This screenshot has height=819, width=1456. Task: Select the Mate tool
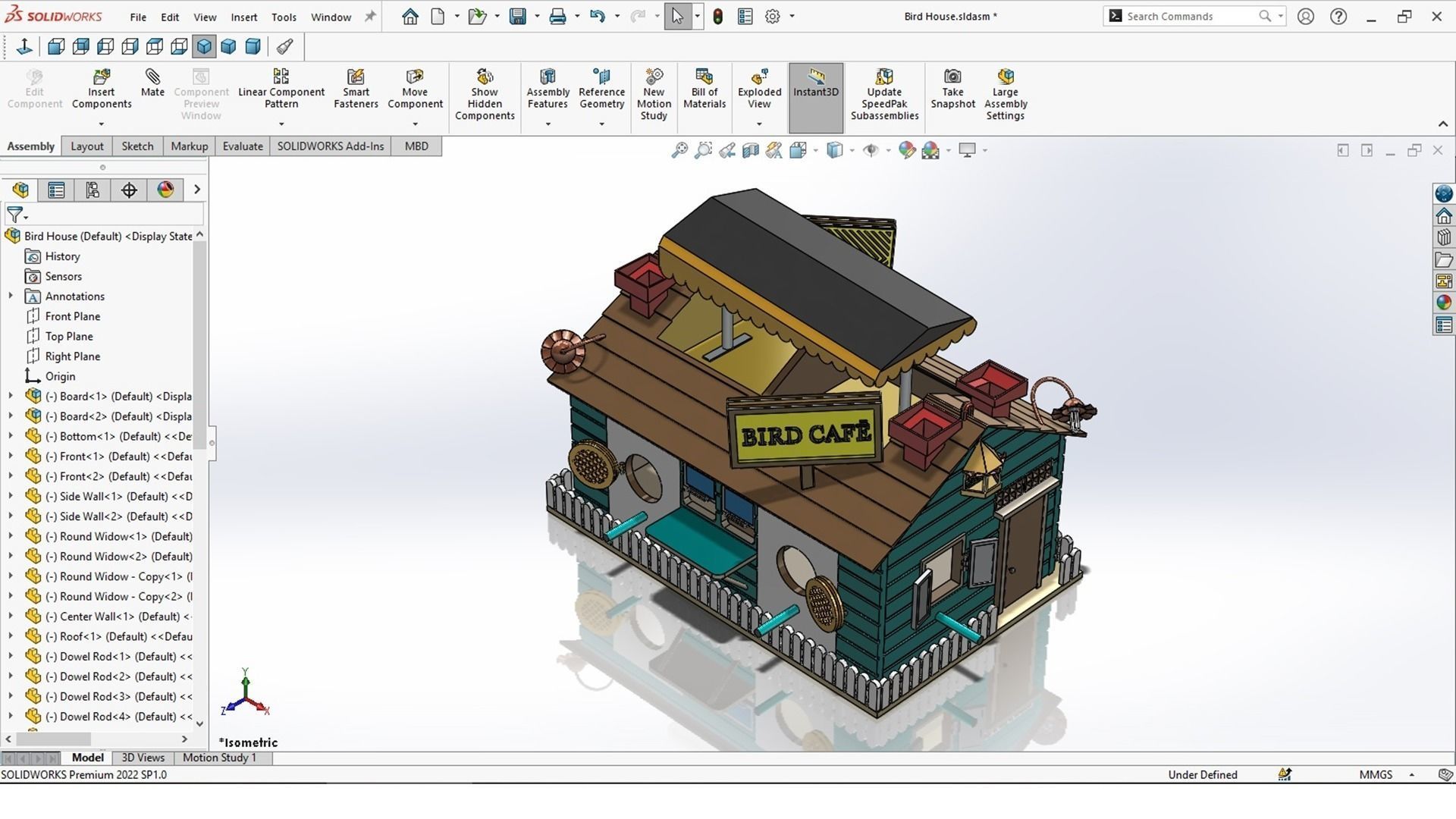(x=152, y=83)
